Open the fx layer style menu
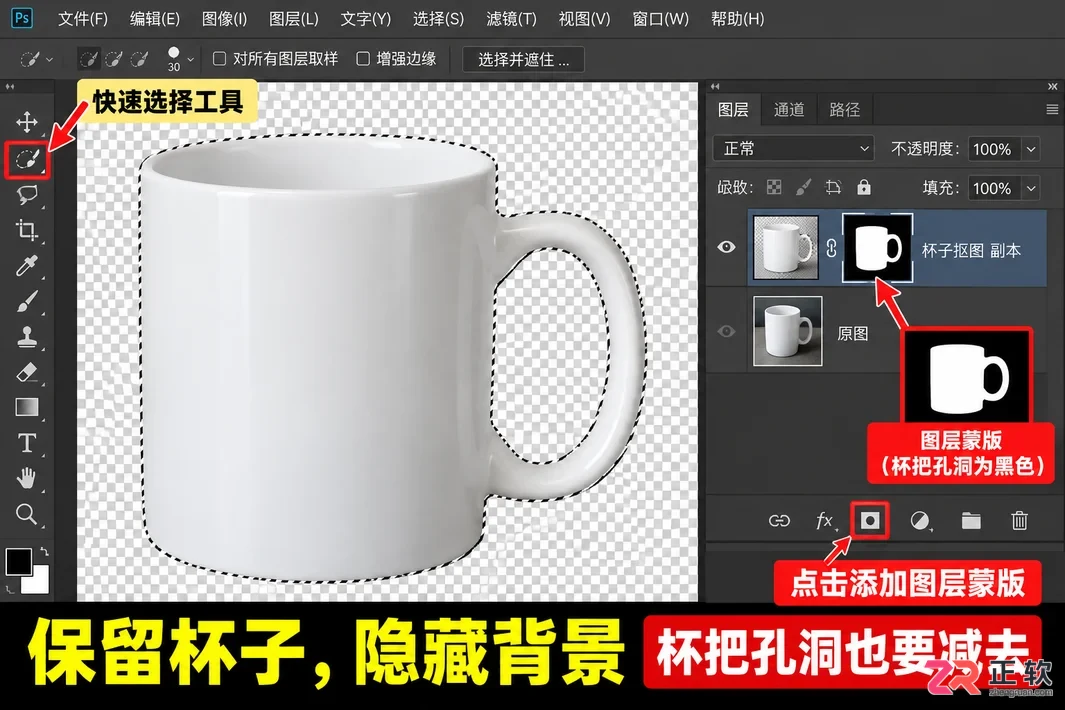This screenshot has width=1065, height=710. click(825, 521)
